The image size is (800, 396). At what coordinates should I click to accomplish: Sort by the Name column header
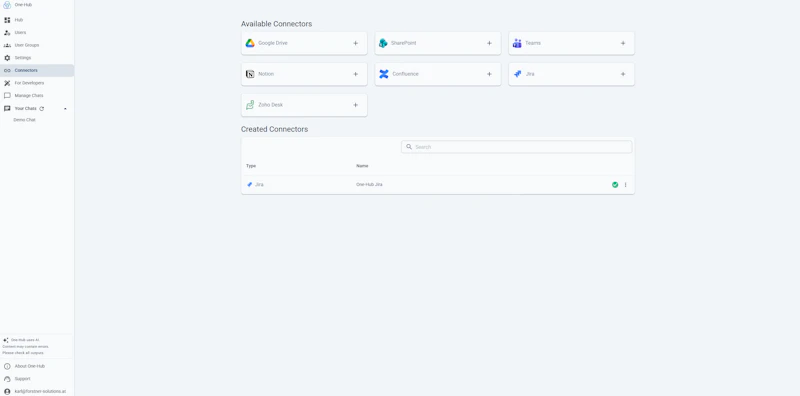[362, 166]
